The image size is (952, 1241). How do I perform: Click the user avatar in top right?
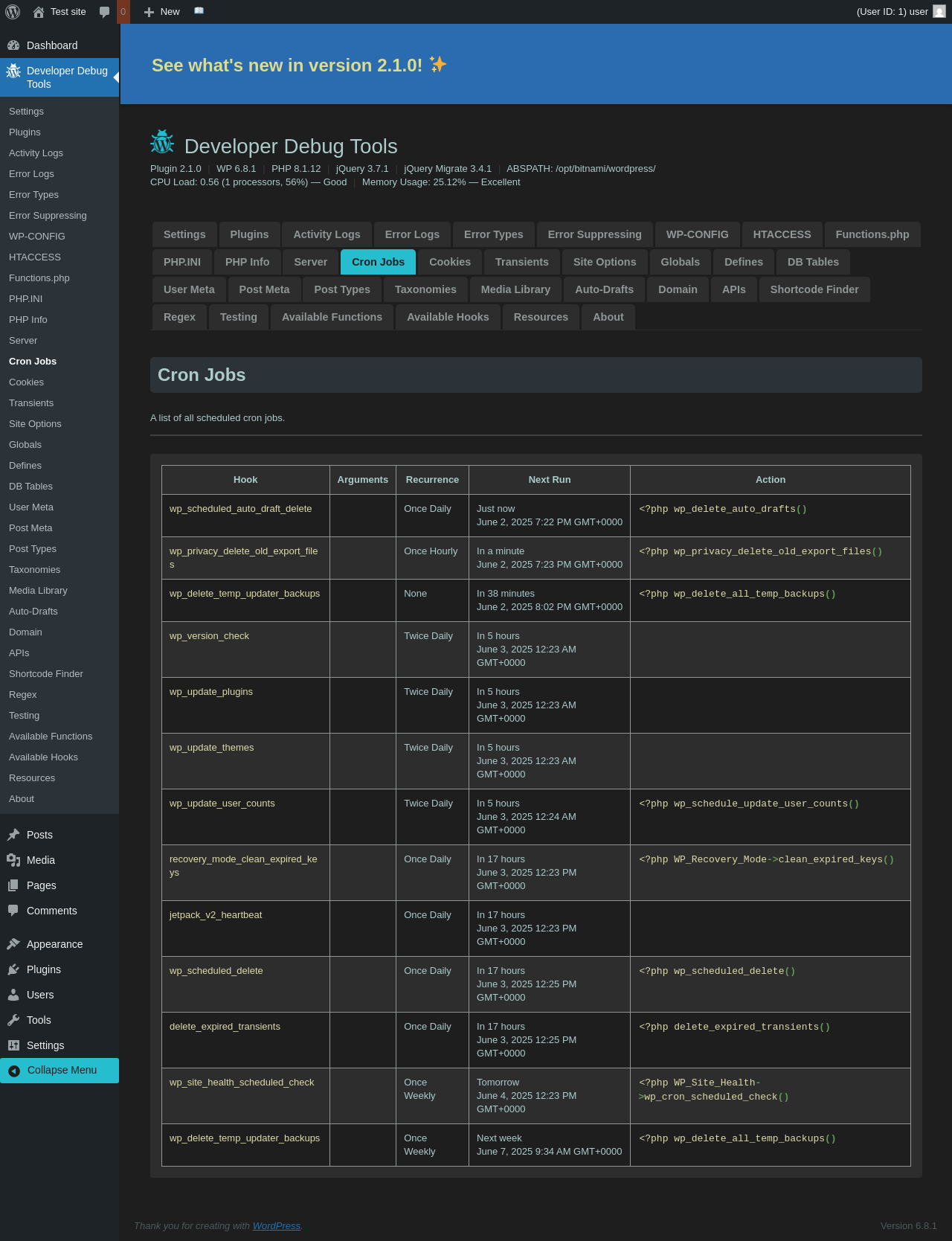pyautogui.click(x=939, y=12)
